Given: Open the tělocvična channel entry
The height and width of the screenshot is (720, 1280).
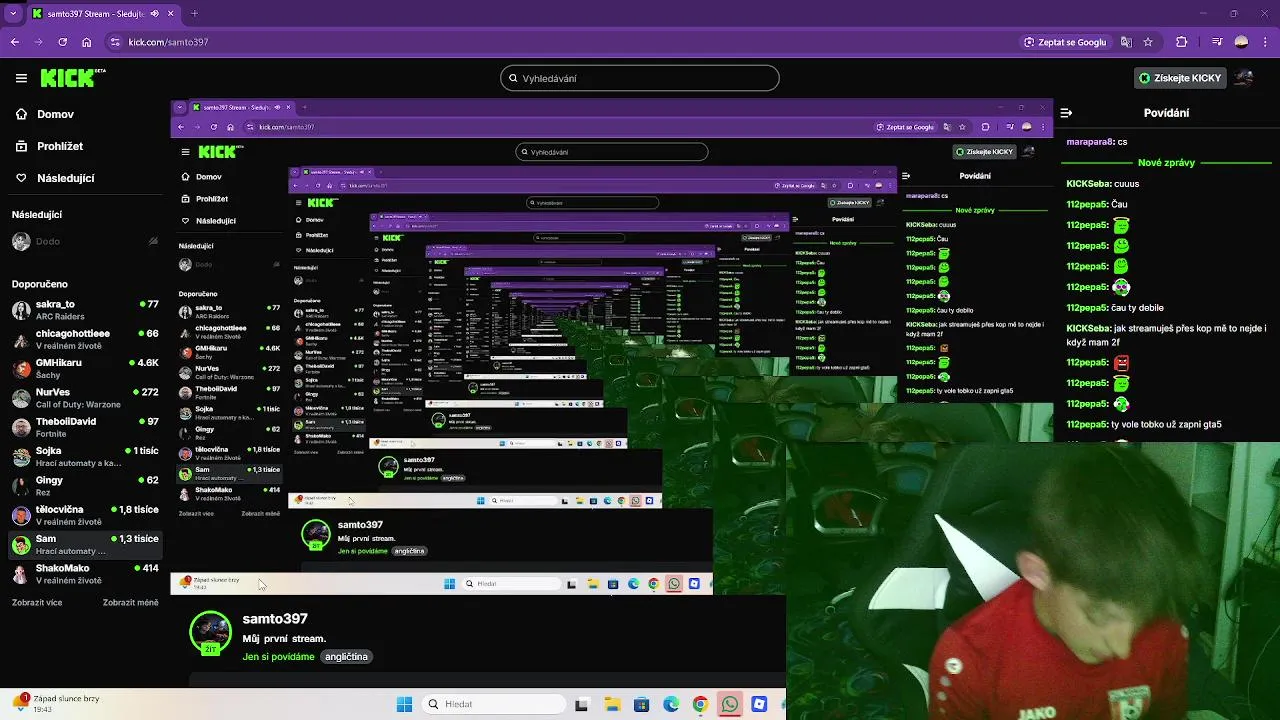Looking at the screenshot, I should point(85,515).
